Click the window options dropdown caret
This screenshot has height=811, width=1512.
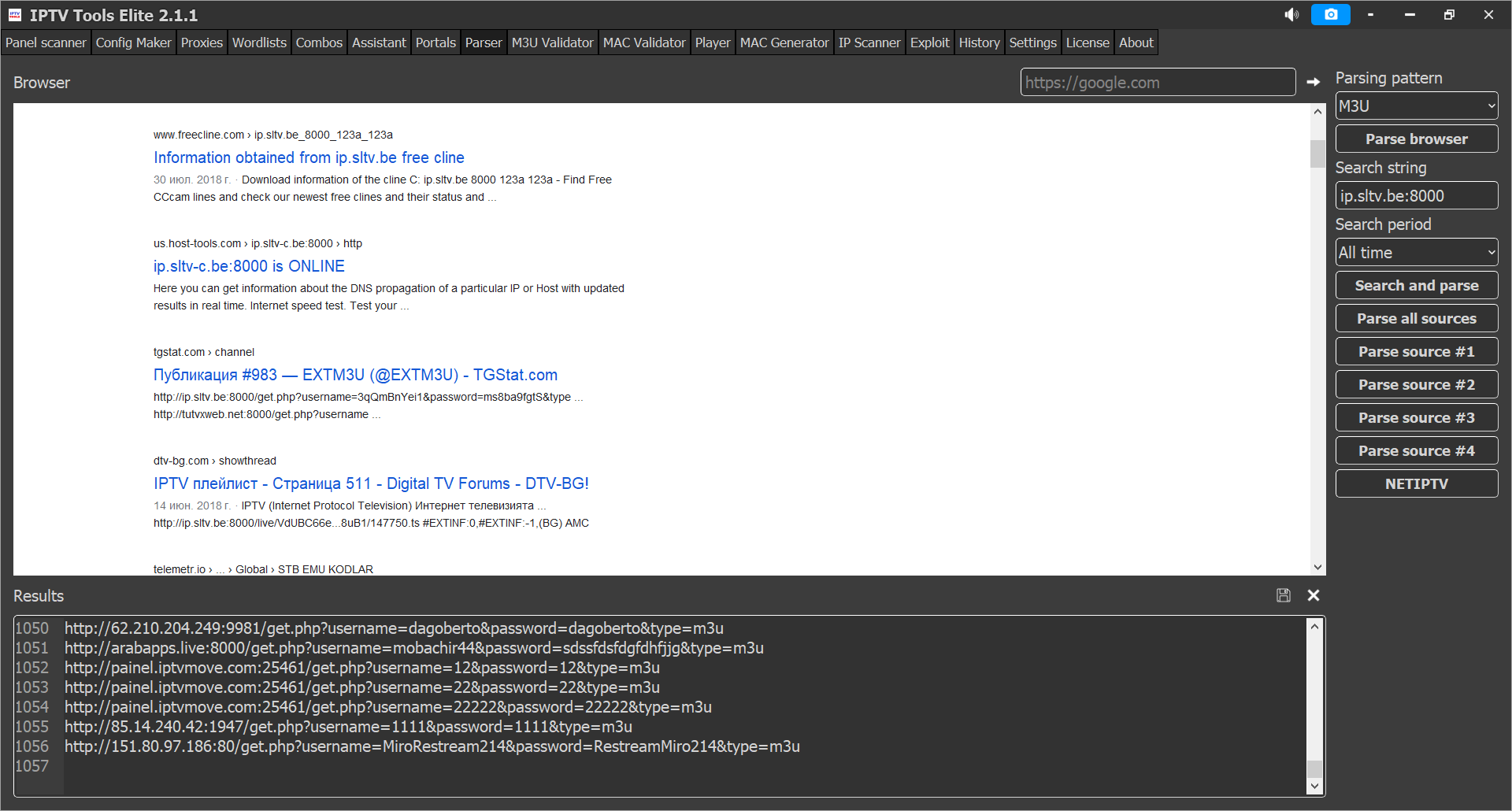(x=1370, y=15)
